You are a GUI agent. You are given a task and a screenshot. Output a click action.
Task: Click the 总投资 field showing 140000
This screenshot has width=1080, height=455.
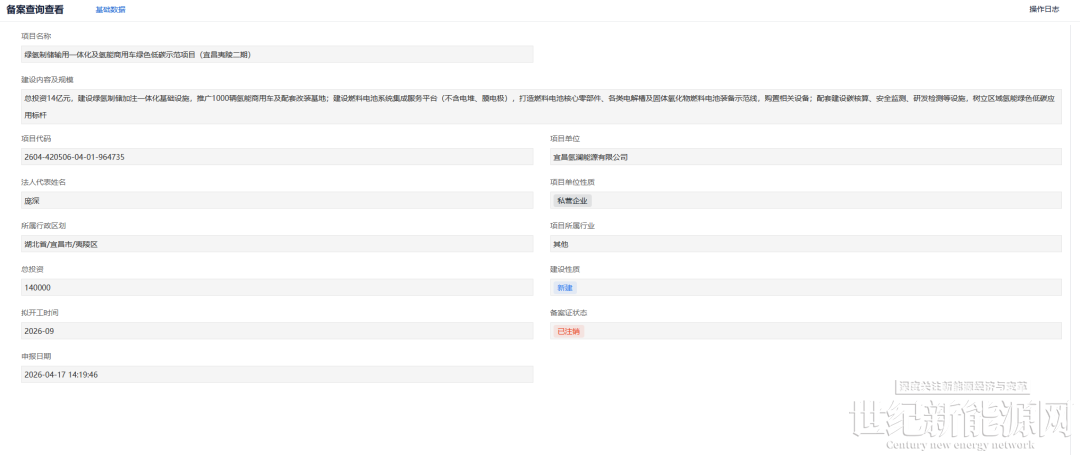click(x=277, y=287)
